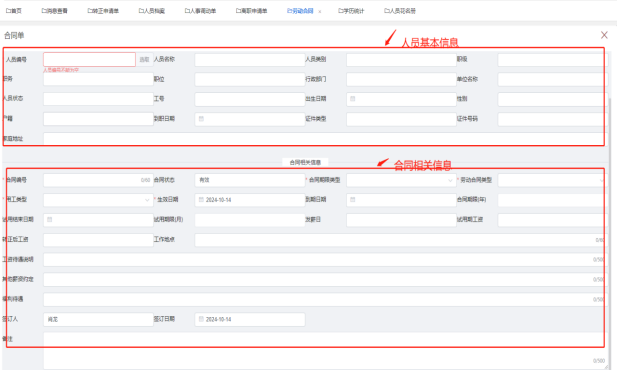Click the 工作地点 input field
This screenshot has height=371, width=617.
tap(400, 240)
